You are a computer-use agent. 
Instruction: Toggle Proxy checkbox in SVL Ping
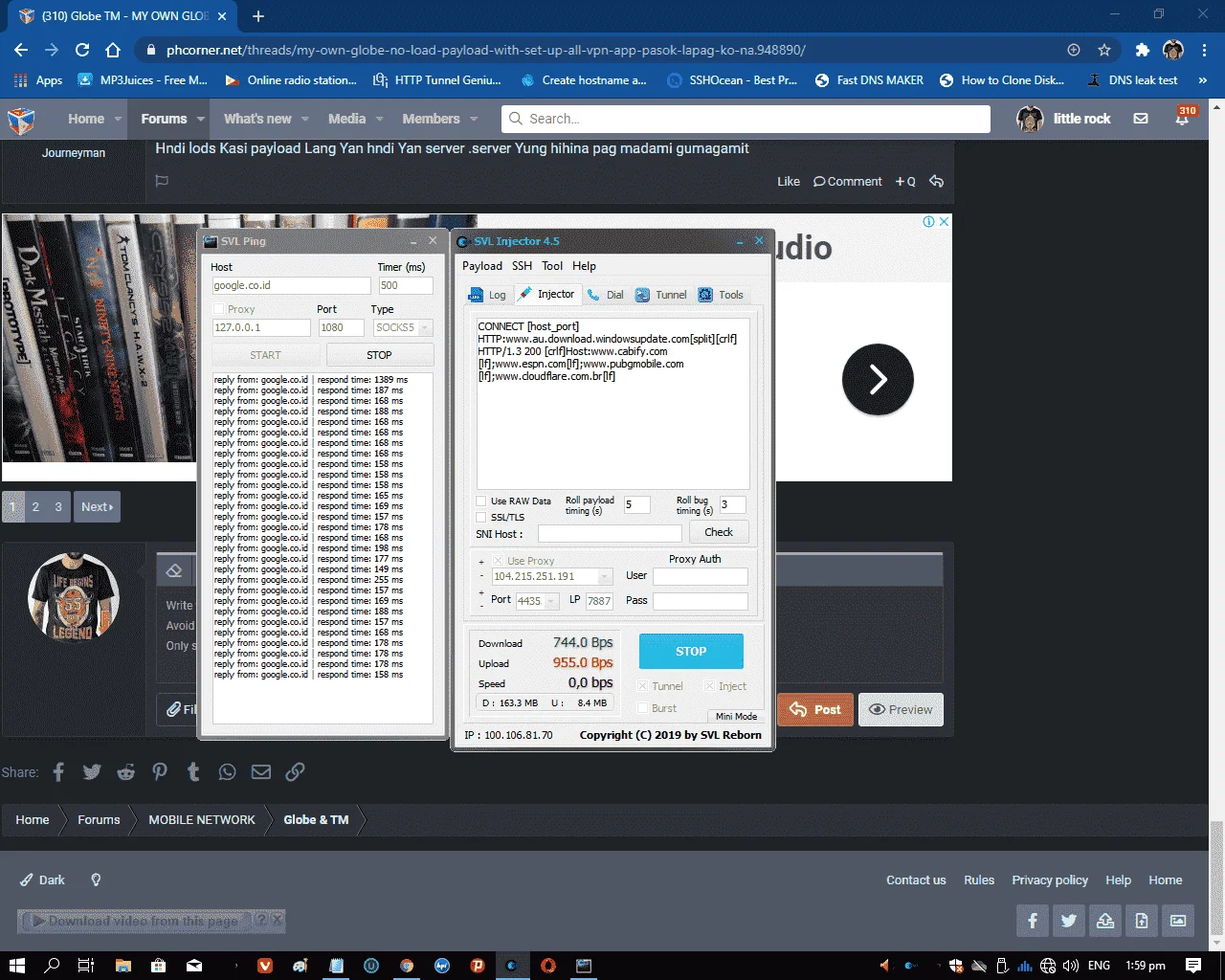[218, 309]
